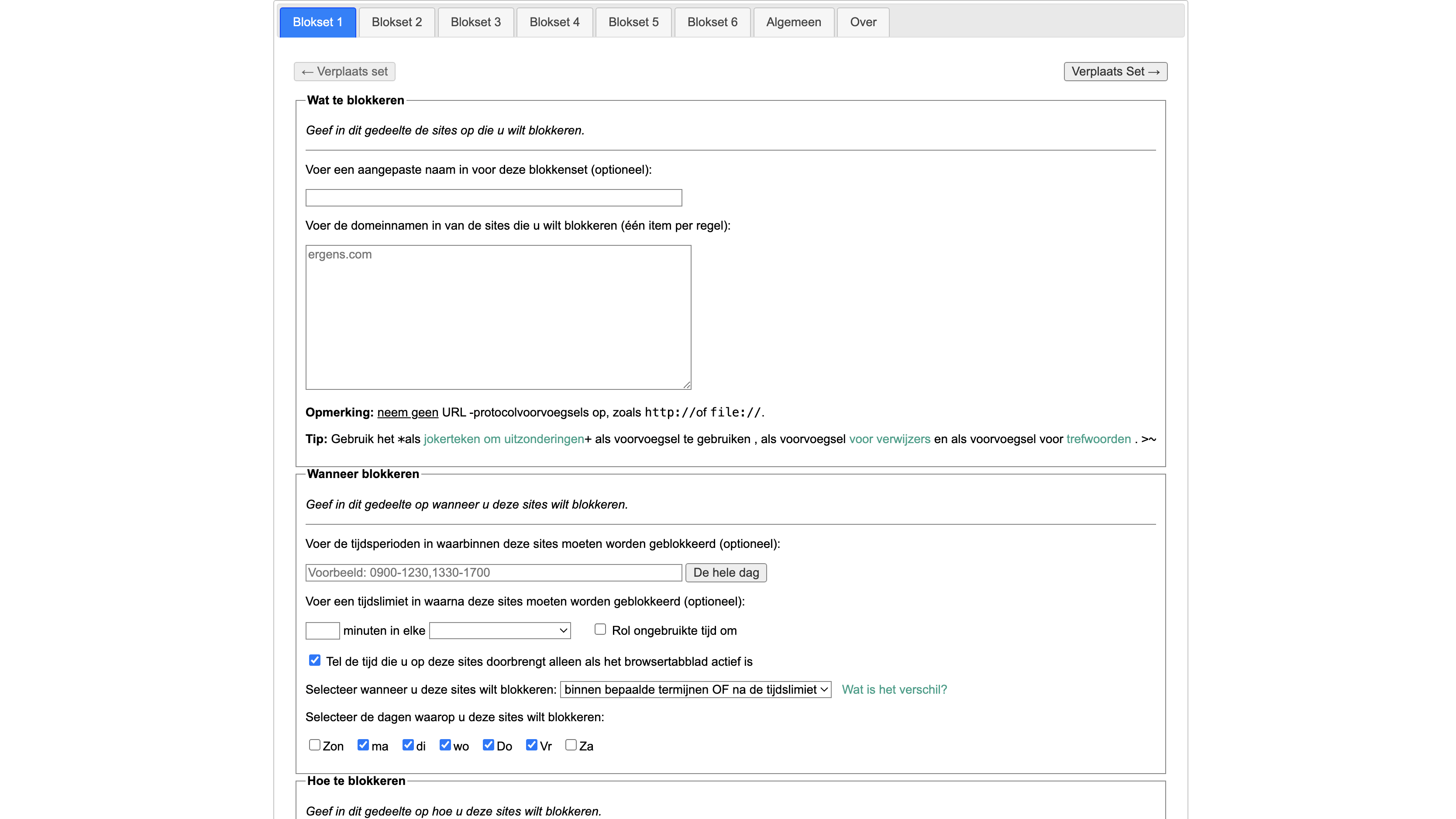The width and height of the screenshot is (1456, 819).
Task: Open the Algemeen tab
Action: pyautogui.click(x=793, y=22)
